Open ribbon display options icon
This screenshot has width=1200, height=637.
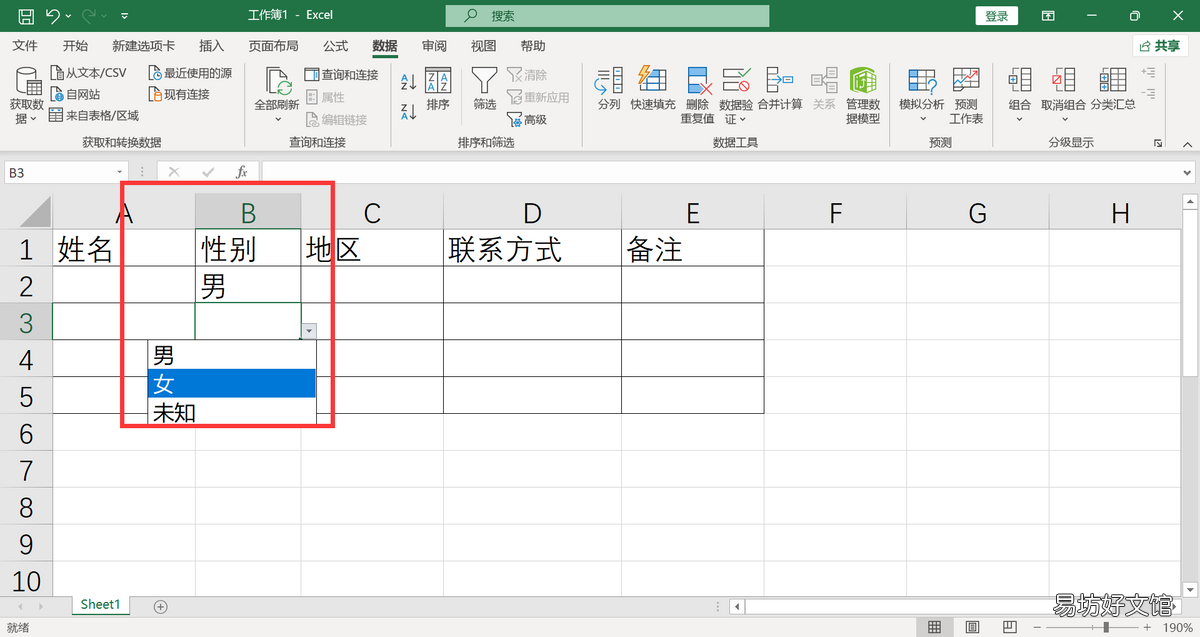point(1048,16)
